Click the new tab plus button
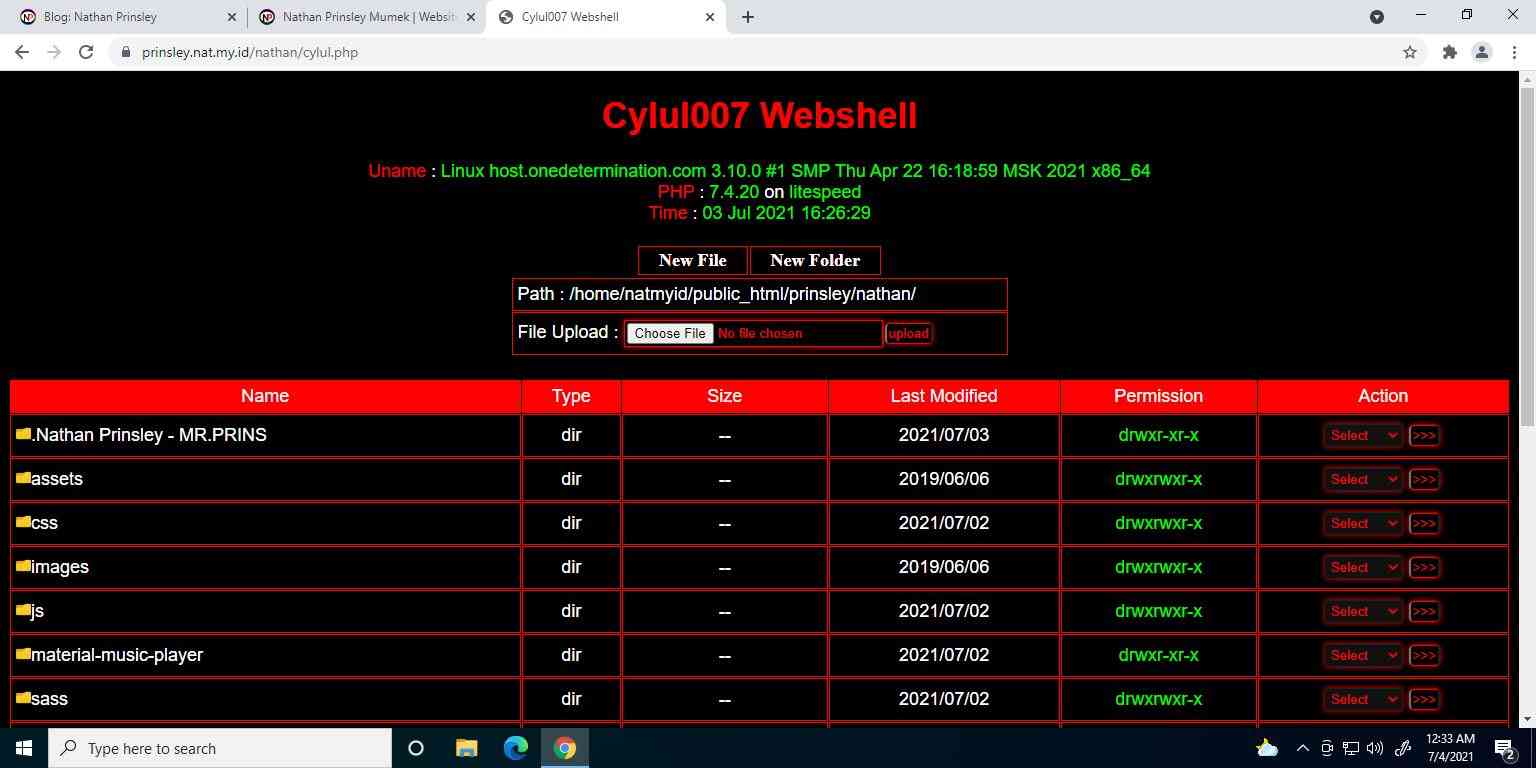This screenshot has width=1536, height=768. (748, 17)
